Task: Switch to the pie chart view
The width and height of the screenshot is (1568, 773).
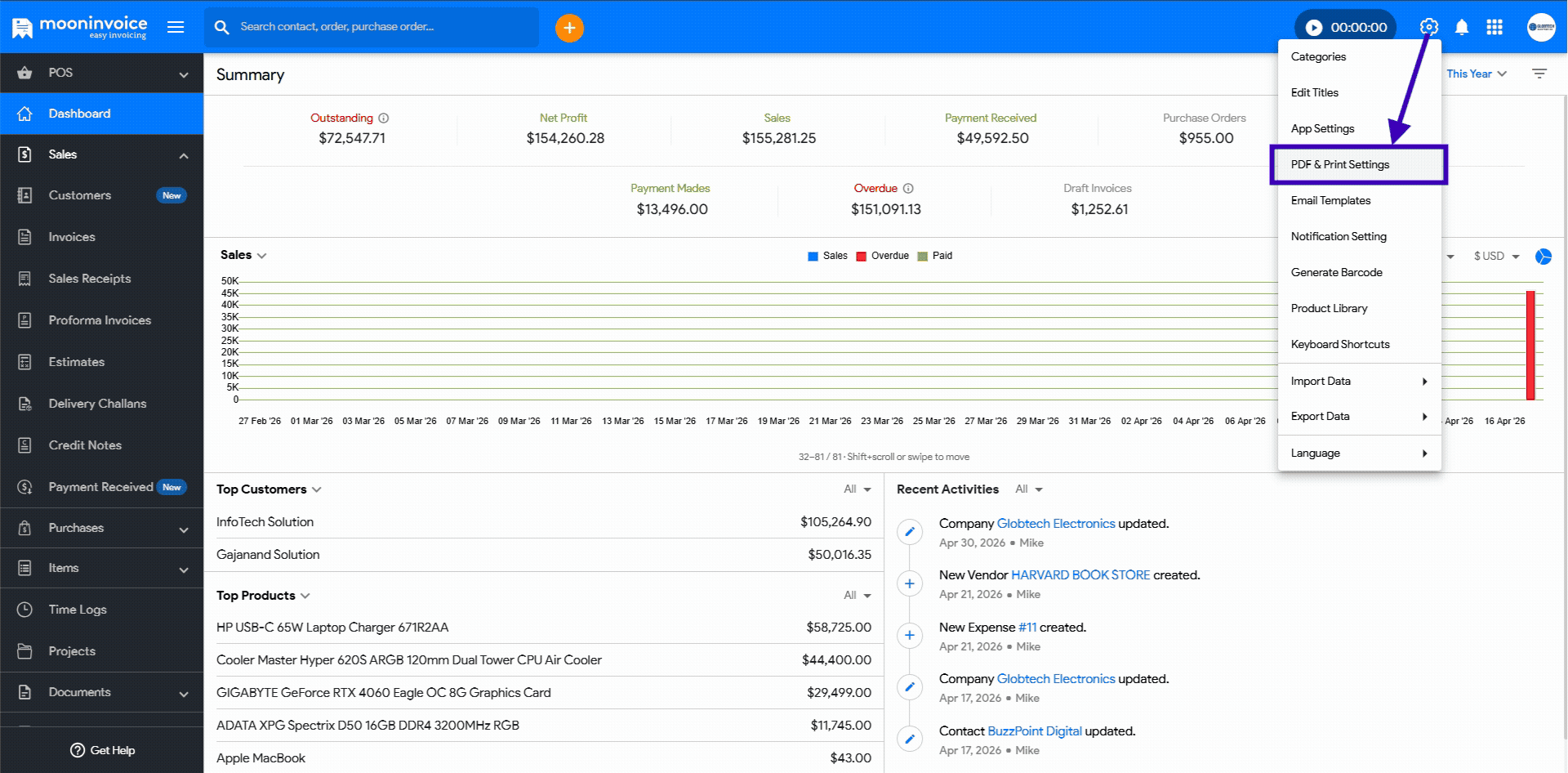Action: point(1543,257)
